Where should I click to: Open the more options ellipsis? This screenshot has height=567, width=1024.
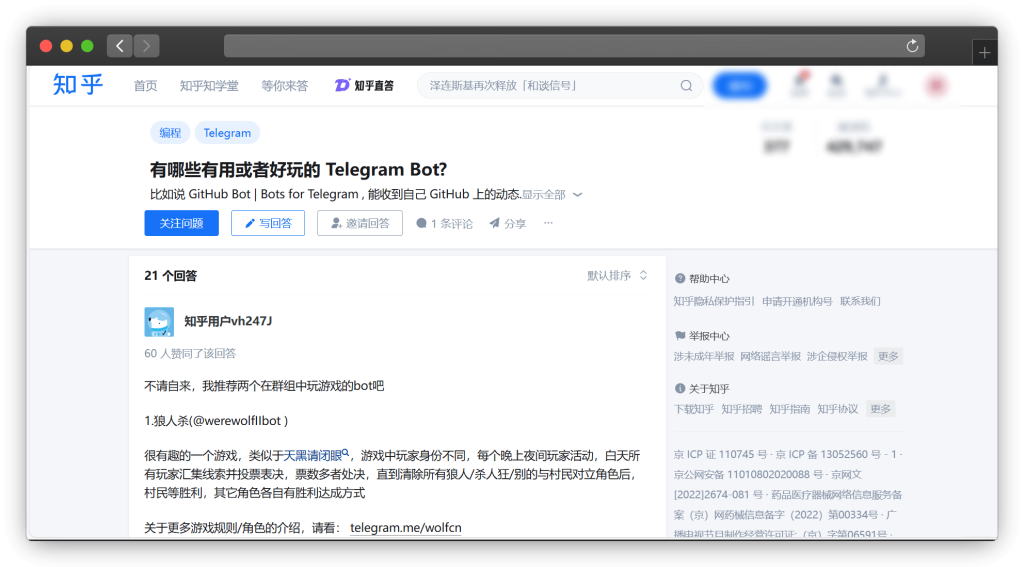549,223
